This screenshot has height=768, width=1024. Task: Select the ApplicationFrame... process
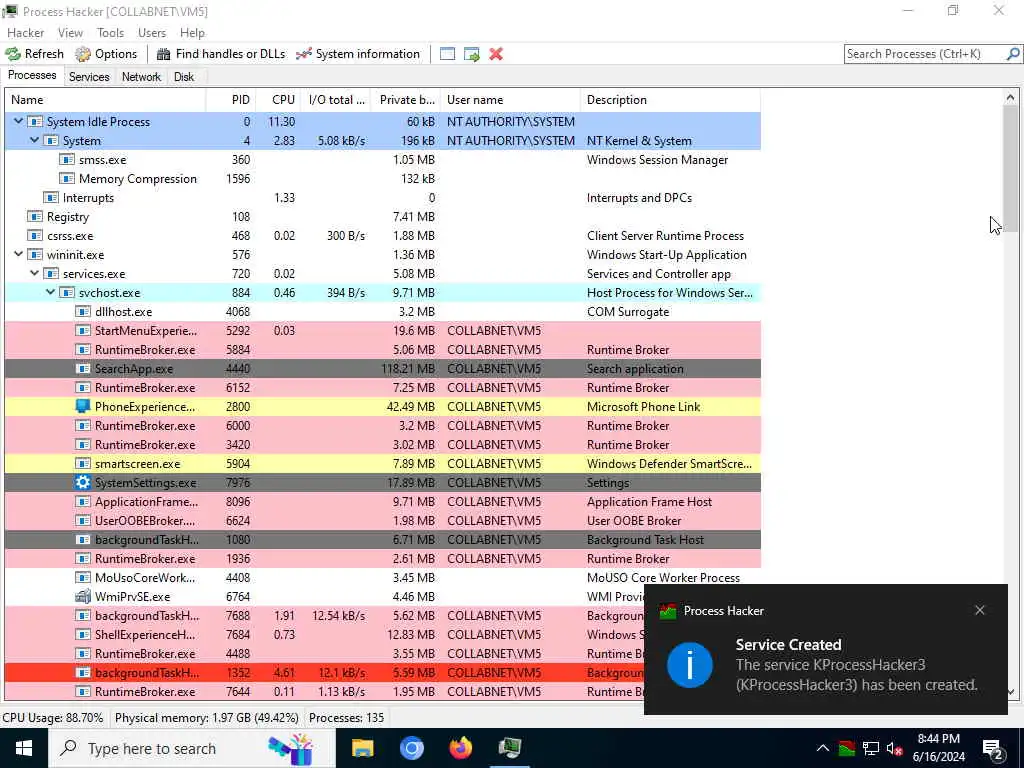tap(383, 502)
